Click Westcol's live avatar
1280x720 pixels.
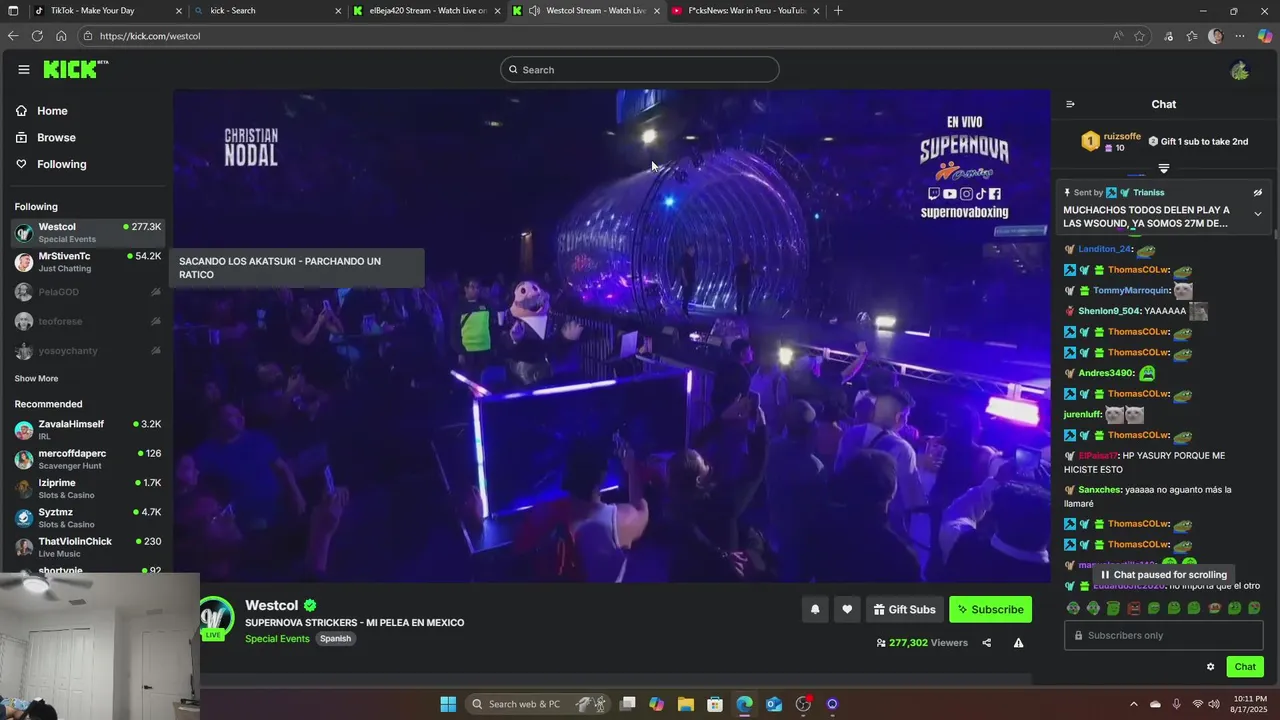pyautogui.click(x=214, y=617)
